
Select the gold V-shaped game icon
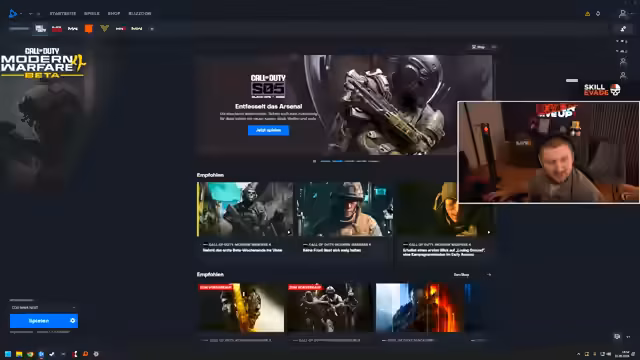point(104,29)
